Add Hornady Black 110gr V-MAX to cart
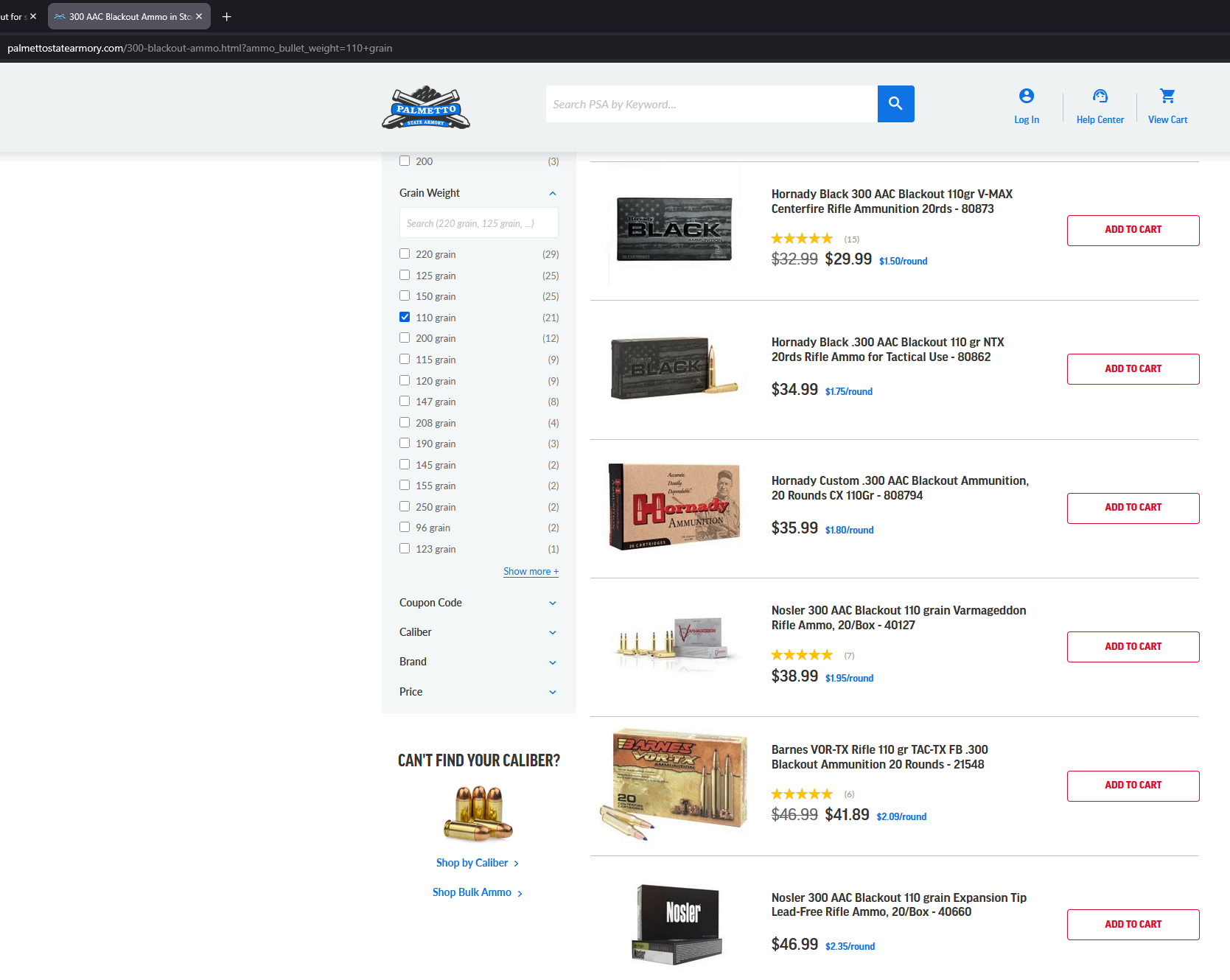This screenshot has width=1230, height=980. (x=1133, y=230)
